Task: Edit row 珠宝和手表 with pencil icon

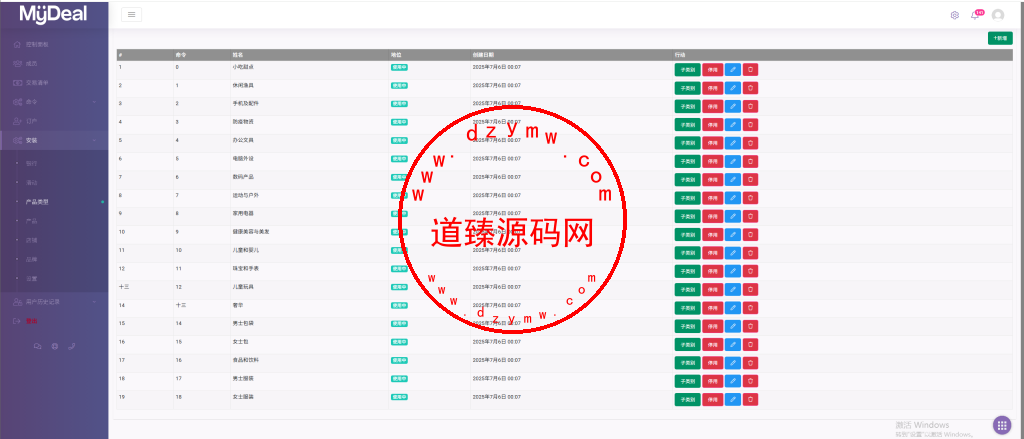Action: click(x=733, y=270)
